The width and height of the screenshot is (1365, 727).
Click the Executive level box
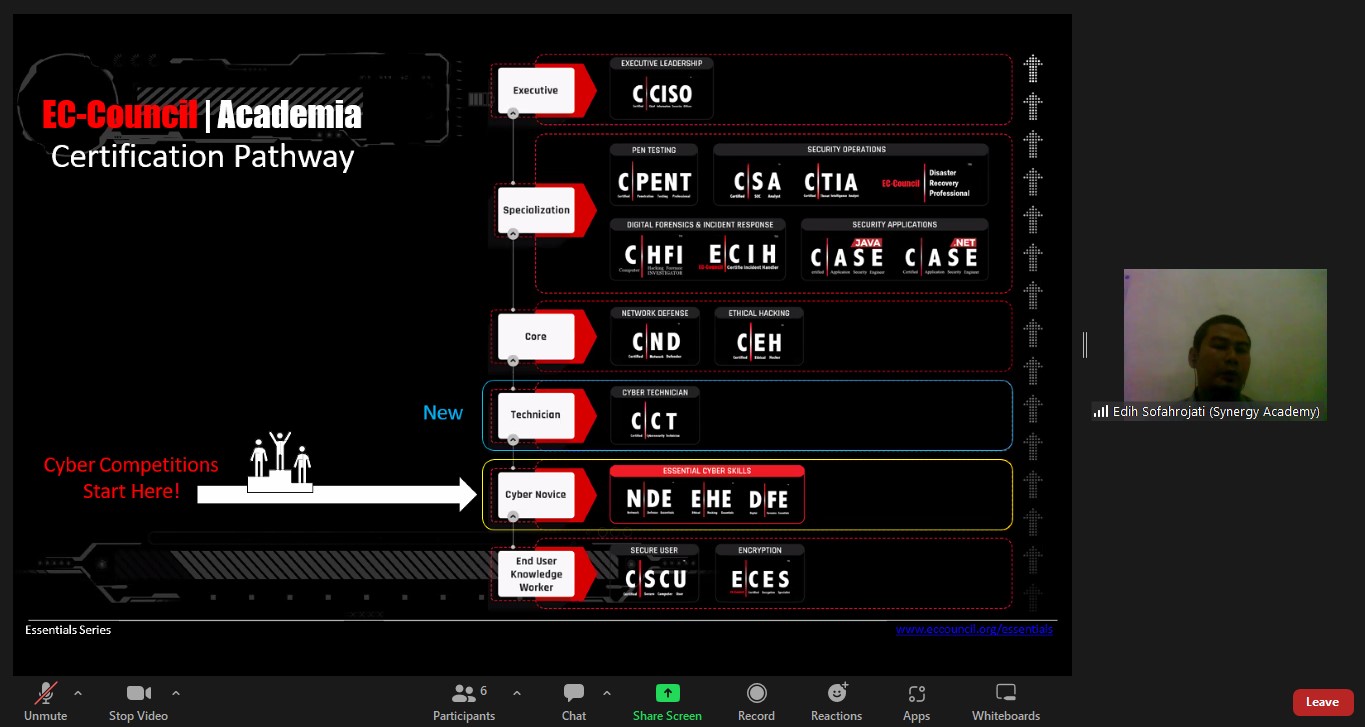[x=536, y=90]
